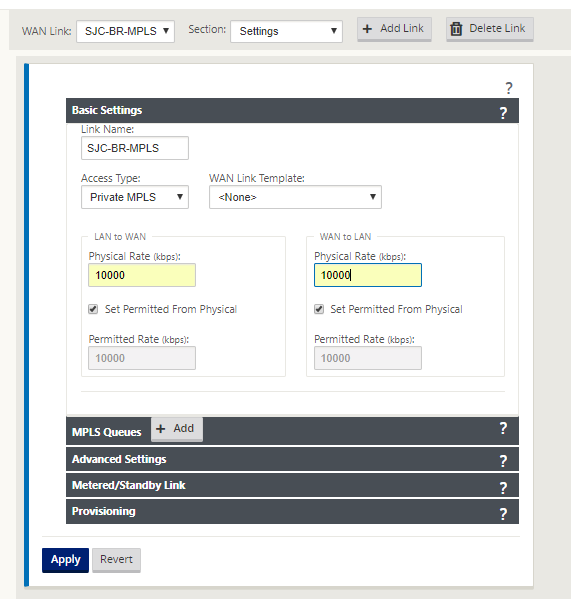The height and width of the screenshot is (599, 571).
Task: Click WAN to LAN Physical Rate field
Action: 368,275
